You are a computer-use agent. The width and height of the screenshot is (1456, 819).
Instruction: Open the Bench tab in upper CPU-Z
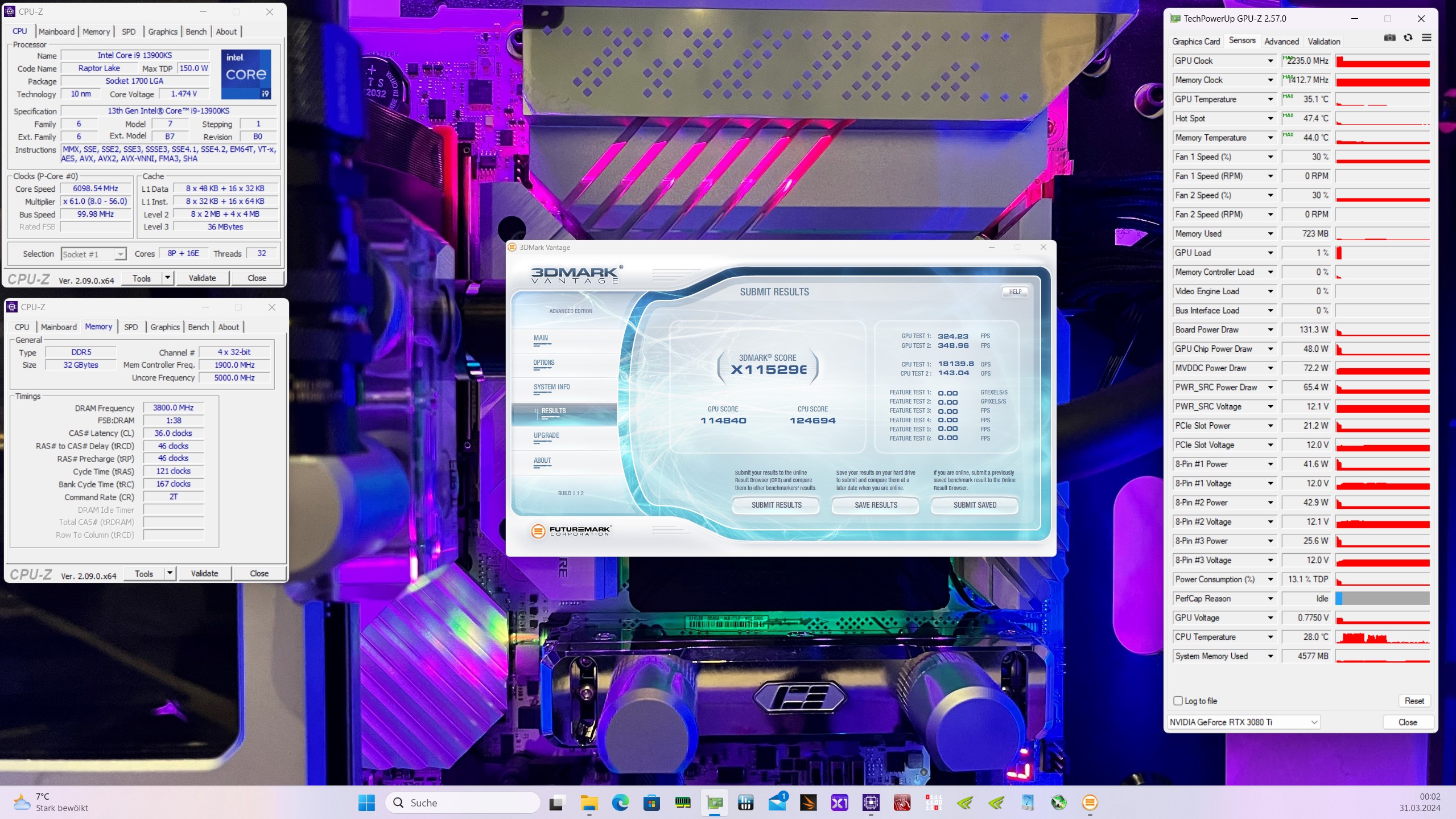click(196, 32)
